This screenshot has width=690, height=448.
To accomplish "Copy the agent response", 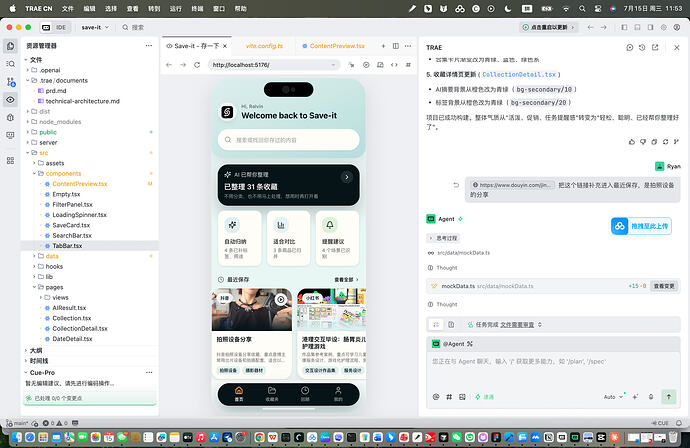I will tap(654, 142).
